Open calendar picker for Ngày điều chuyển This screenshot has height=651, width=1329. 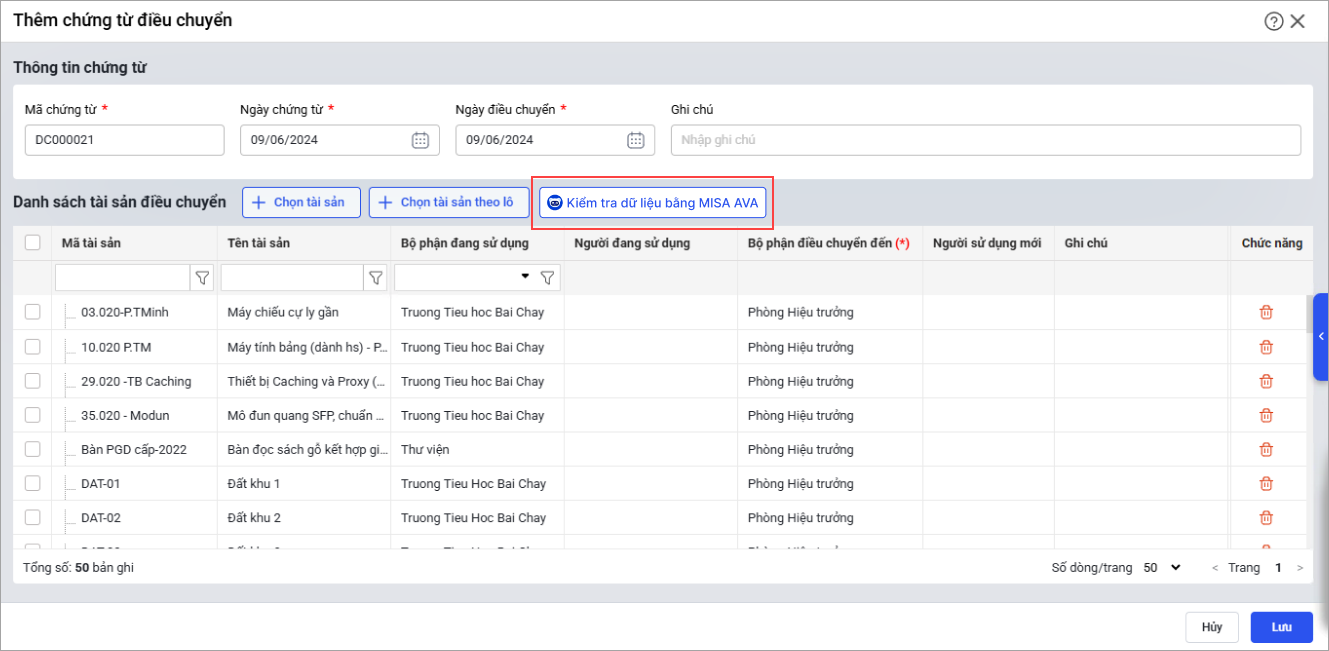pos(635,140)
